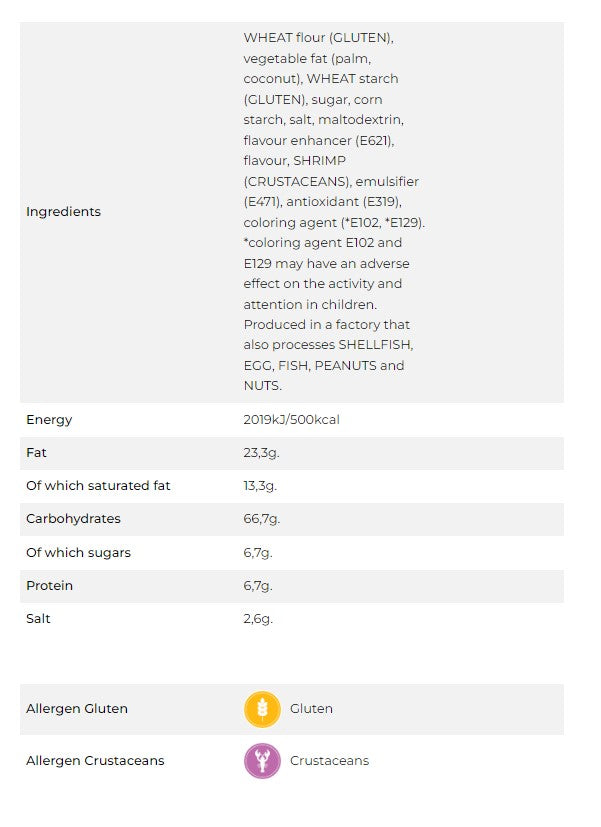Click the Protein row label
Viewport: 601px width, 827px height.
[49, 586]
